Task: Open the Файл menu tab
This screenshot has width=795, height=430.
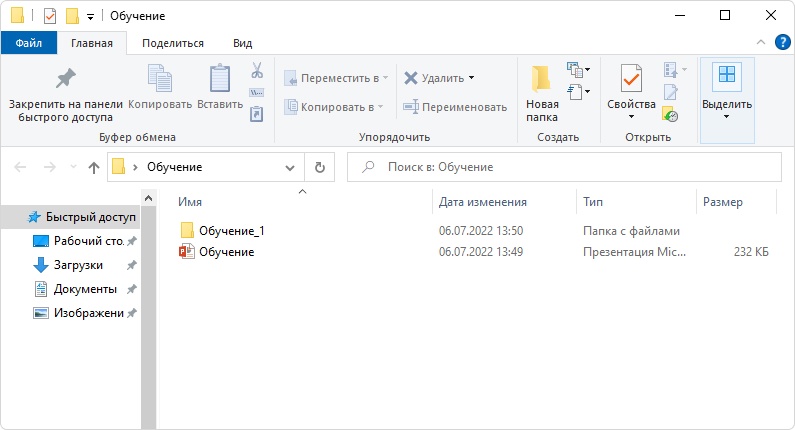Action: click(28, 43)
